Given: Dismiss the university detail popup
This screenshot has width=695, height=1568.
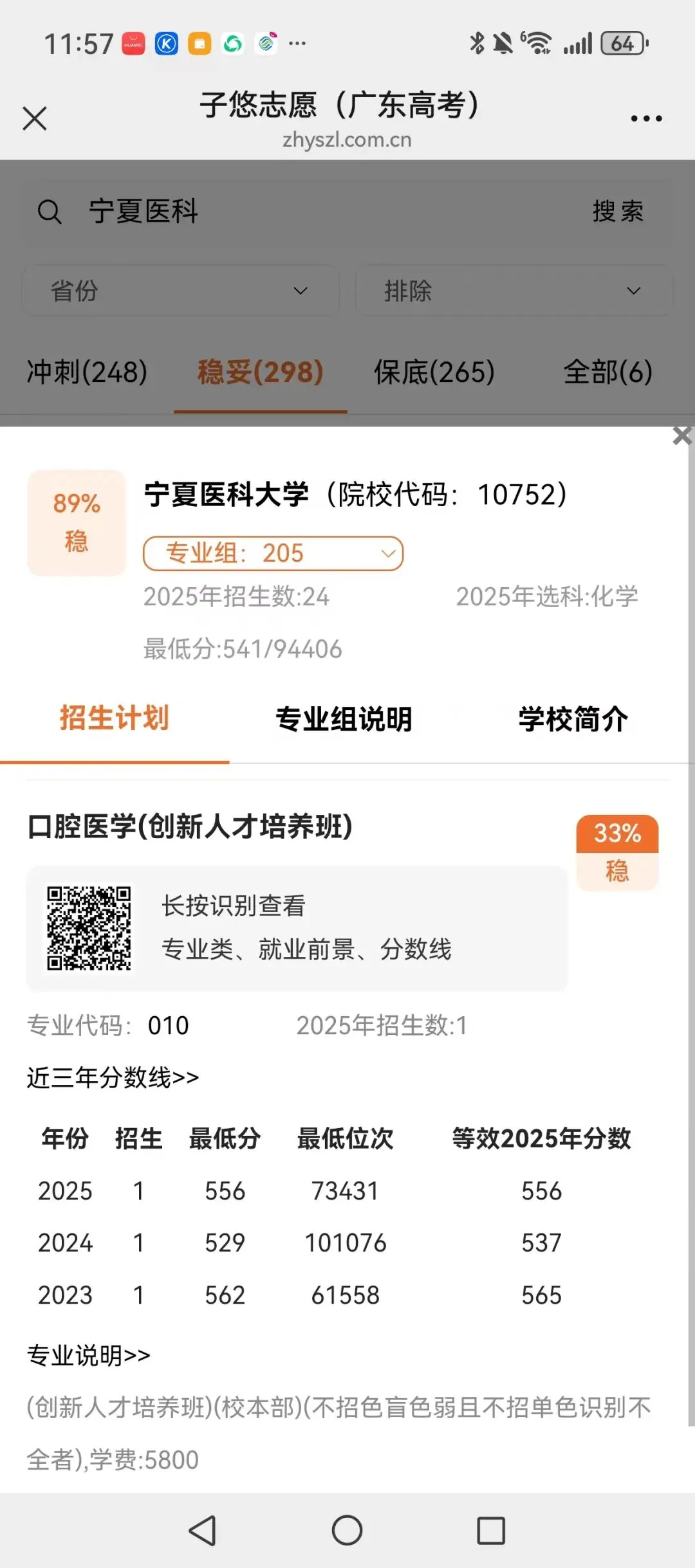Looking at the screenshot, I should (x=682, y=436).
